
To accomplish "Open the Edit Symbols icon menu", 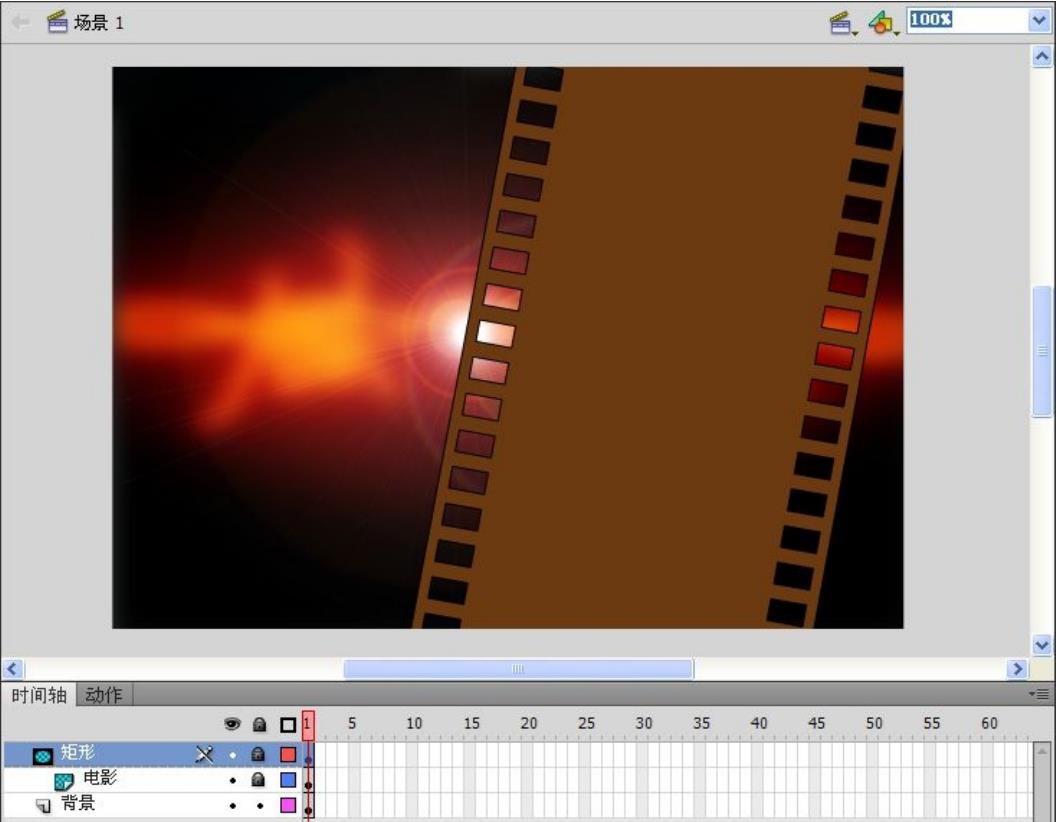I will [883, 22].
